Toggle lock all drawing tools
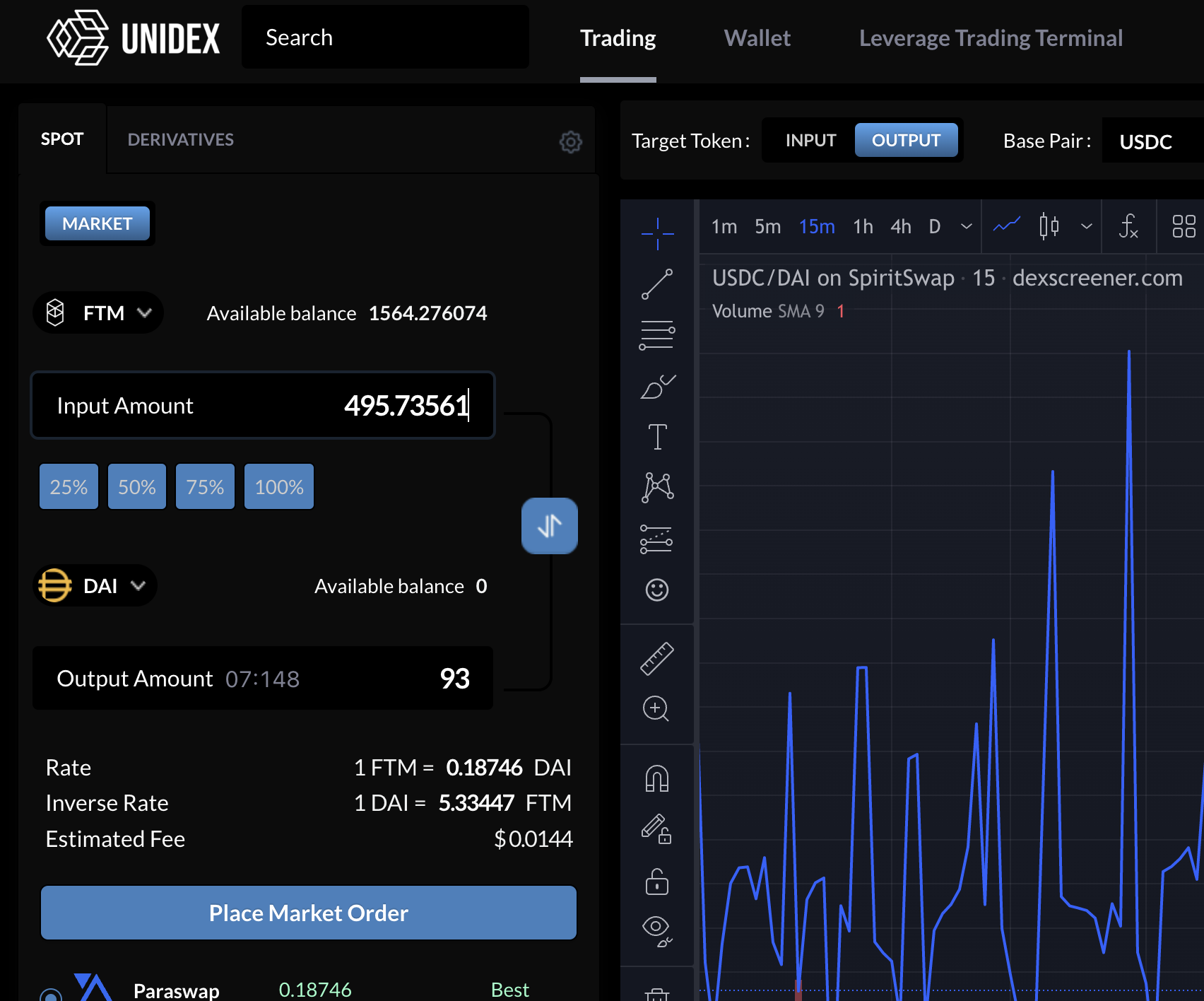The width and height of the screenshot is (1204, 1001). point(657,882)
